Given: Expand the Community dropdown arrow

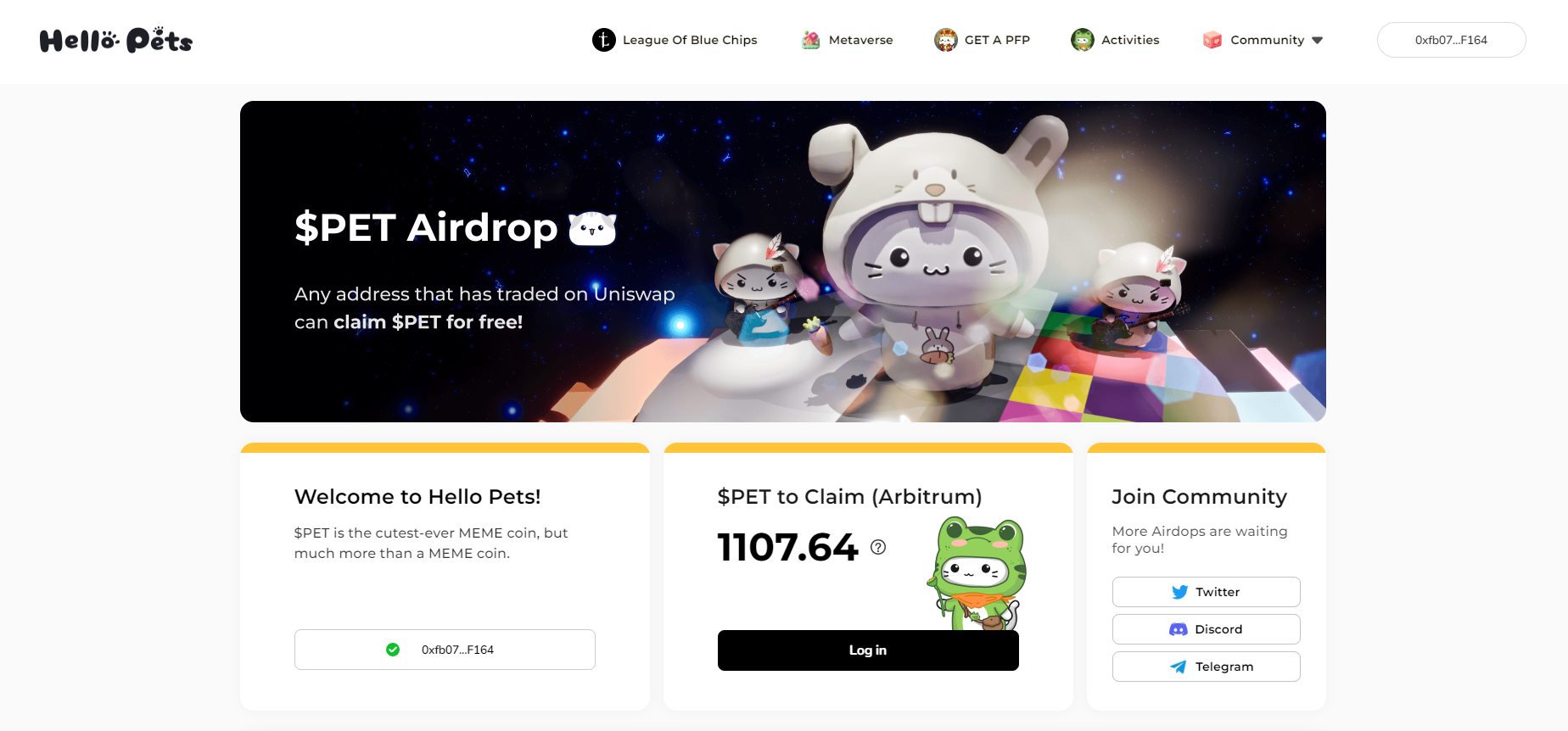Looking at the screenshot, I should click(x=1317, y=40).
